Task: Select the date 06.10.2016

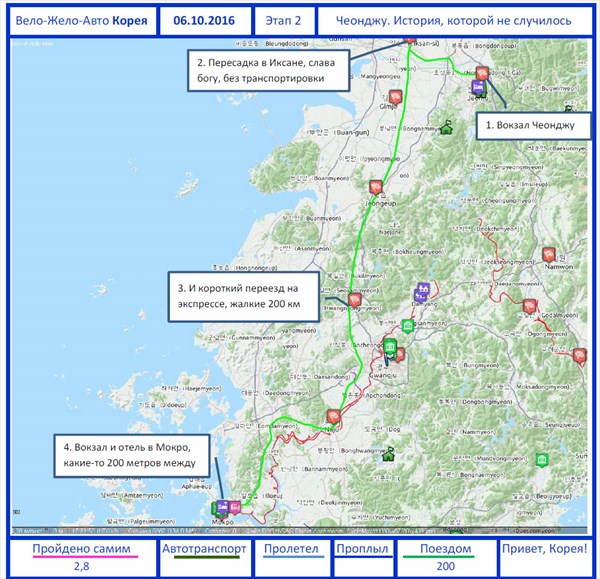Action: point(204,21)
